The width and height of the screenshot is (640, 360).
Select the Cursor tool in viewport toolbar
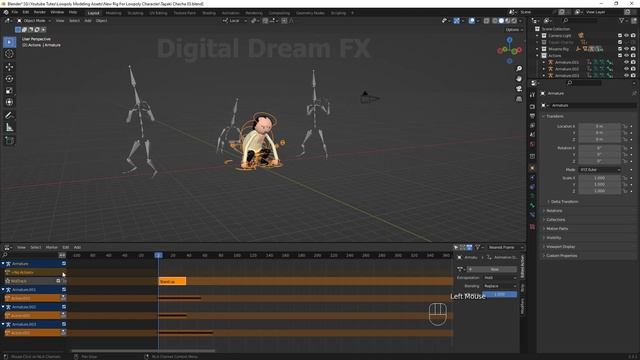pyautogui.click(x=9, y=54)
